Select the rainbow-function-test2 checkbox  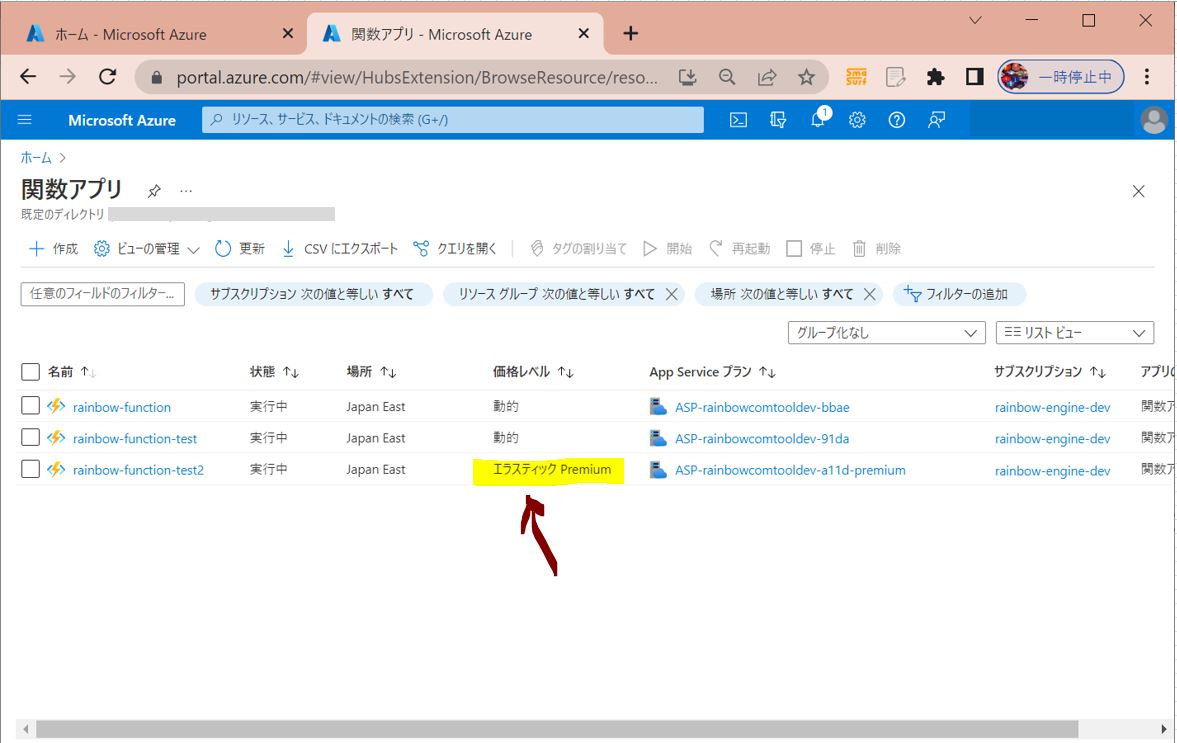click(x=31, y=469)
